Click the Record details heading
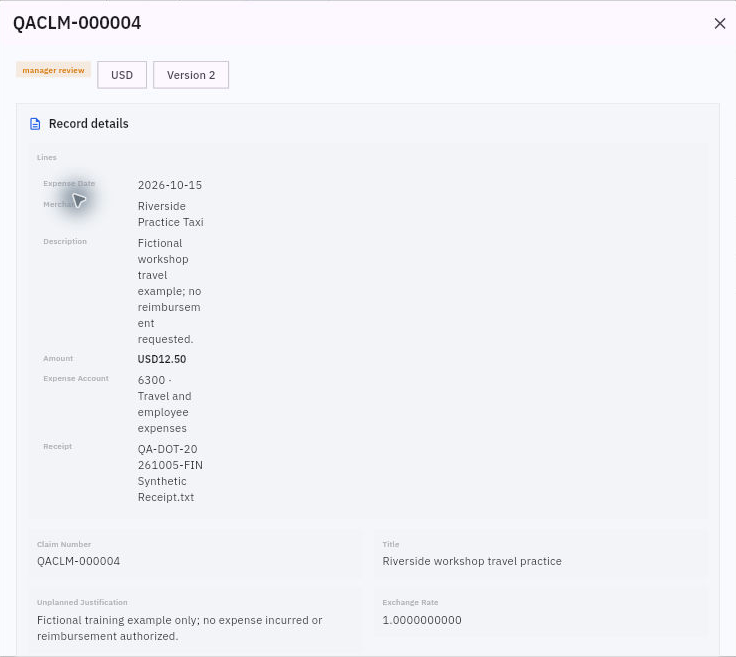736x657 pixels. [89, 124]
